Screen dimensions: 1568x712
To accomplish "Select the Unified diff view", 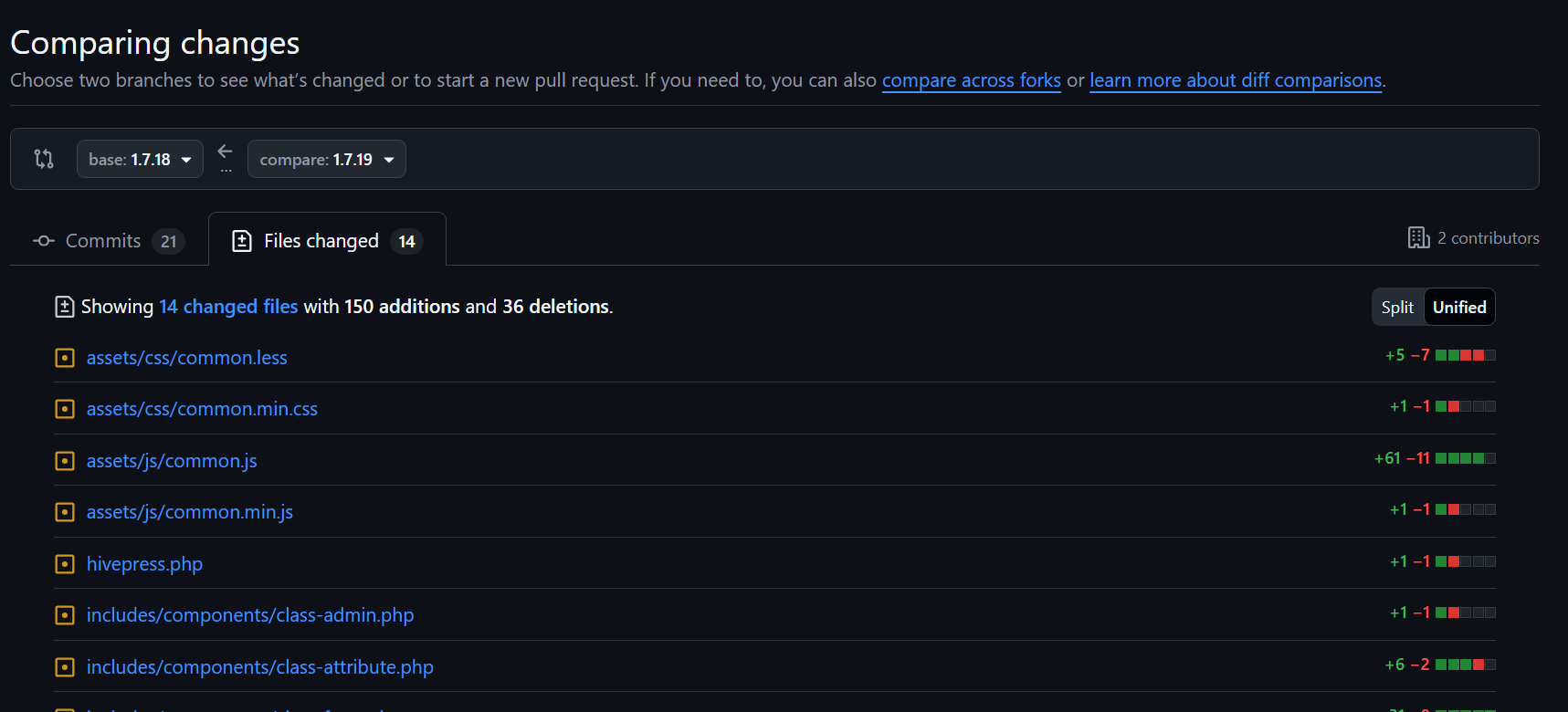I will click(x=1459, y=308).
